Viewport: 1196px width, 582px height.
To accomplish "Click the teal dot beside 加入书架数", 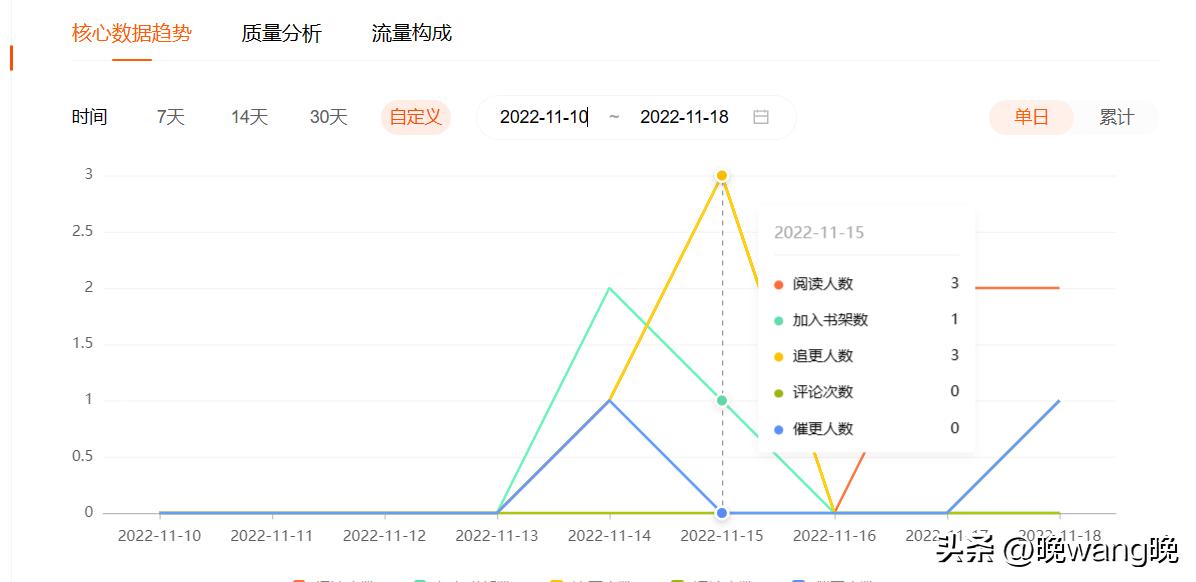I will tap(777, 319).
